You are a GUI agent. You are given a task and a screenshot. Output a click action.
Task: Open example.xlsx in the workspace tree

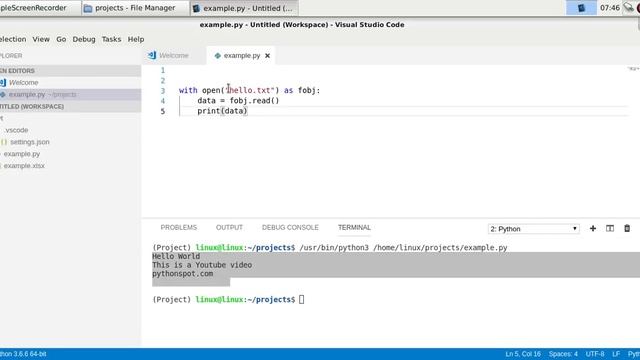pos(24,166)
